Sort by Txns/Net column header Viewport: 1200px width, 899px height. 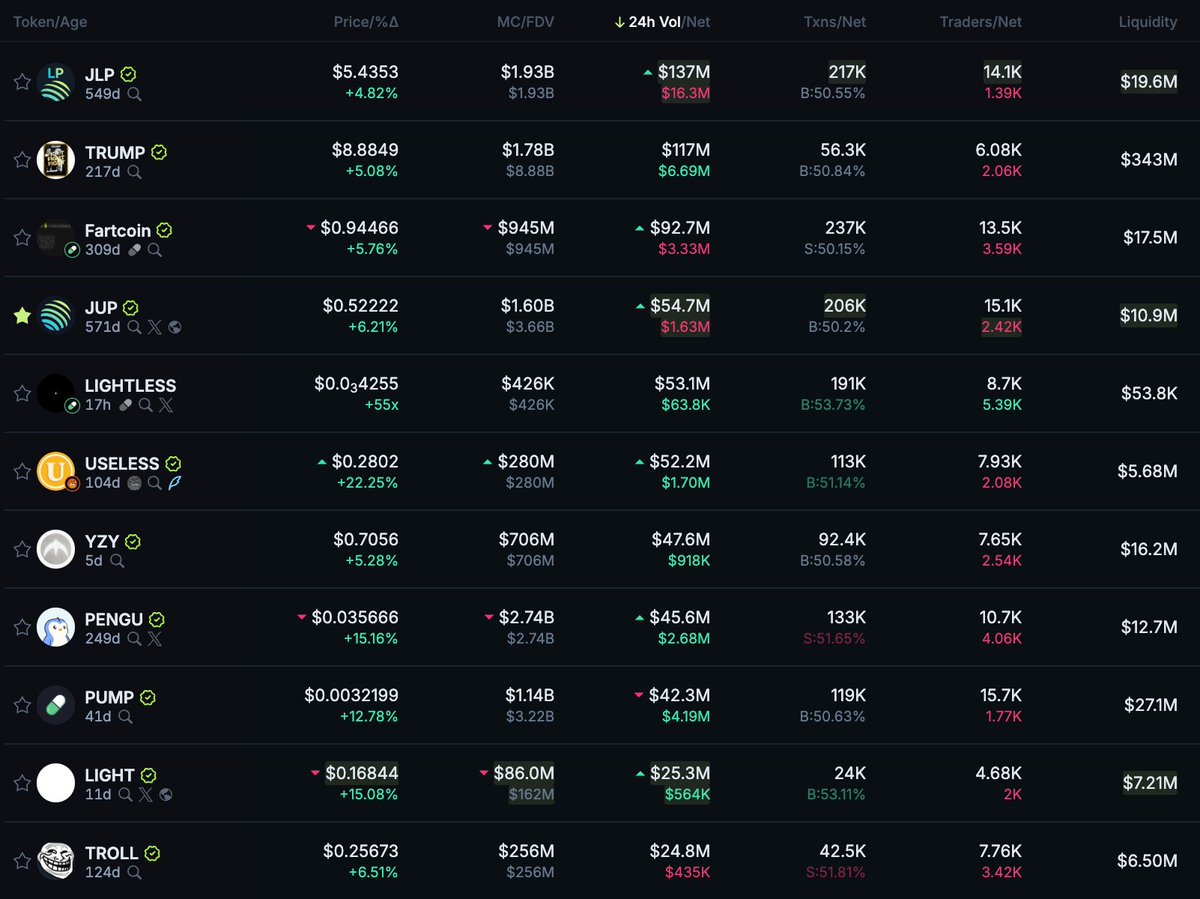(x=834, y=22)
